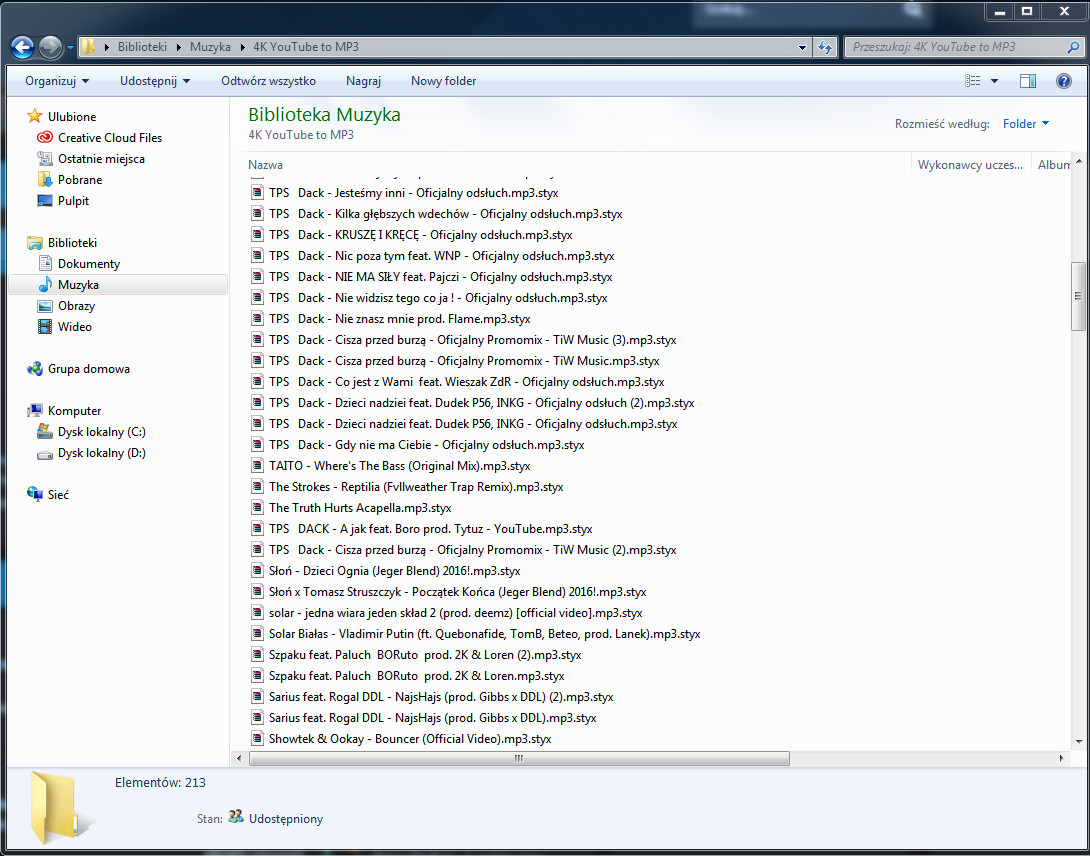This screenshot has width=1090, height=856.
Task: Select file TAITO - Where's The Bass
Action: tap(400, 466)
